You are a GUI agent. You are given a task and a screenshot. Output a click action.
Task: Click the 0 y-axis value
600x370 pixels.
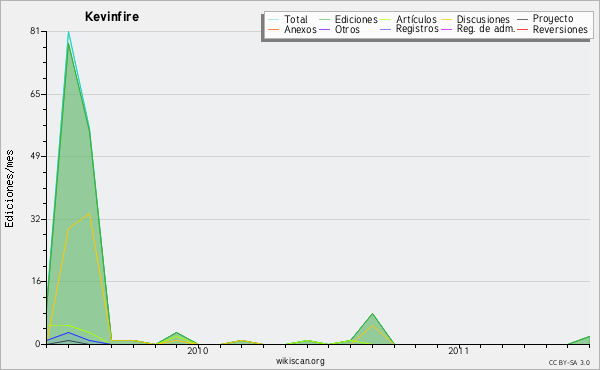tap(38, 344)
